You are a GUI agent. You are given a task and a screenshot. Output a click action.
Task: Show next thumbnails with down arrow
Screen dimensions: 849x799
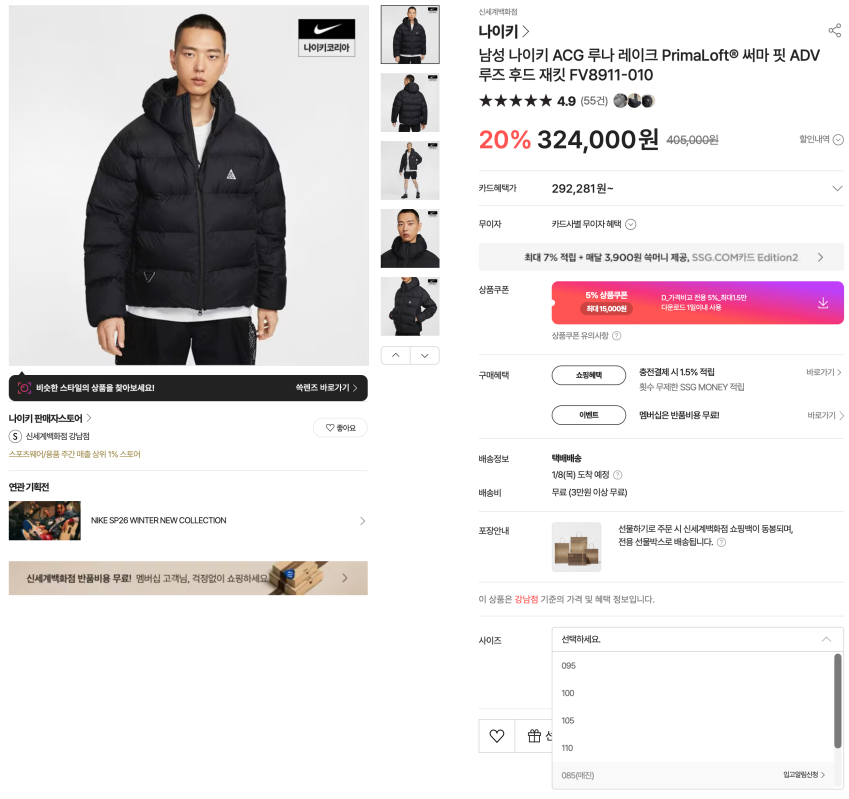click(424, 356)
